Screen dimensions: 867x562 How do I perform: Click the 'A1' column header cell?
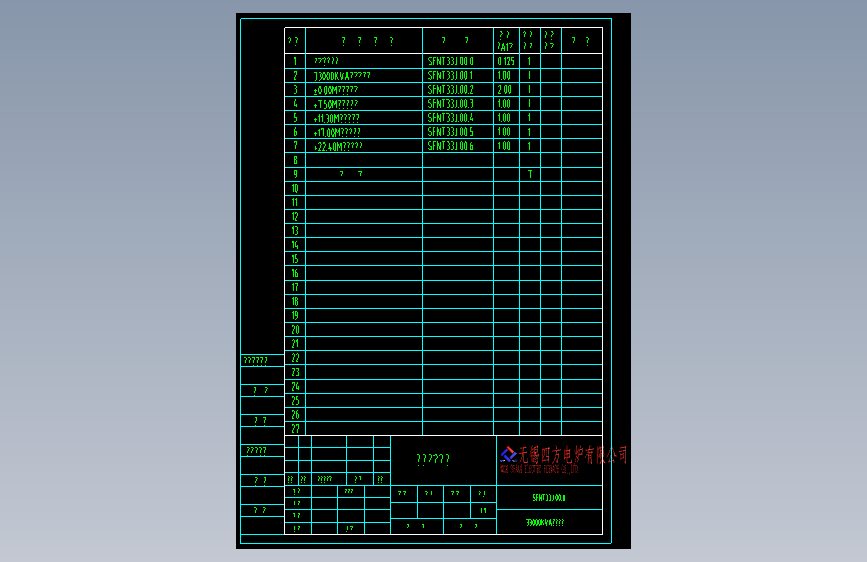(506, 40)
